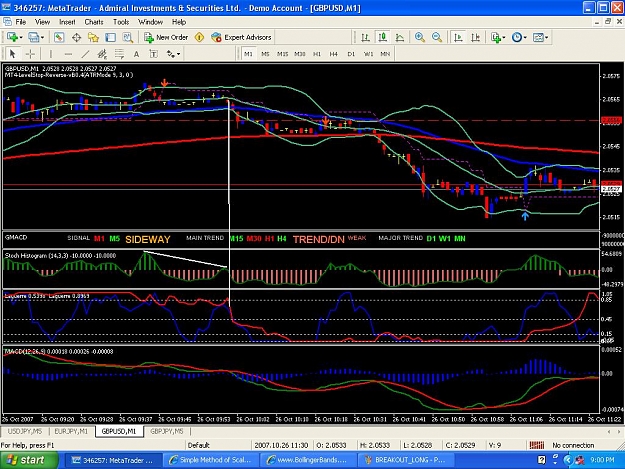The image size is (625, 469).
Task: Click the connection status bars icon
Action: click(x=537, y=445)
